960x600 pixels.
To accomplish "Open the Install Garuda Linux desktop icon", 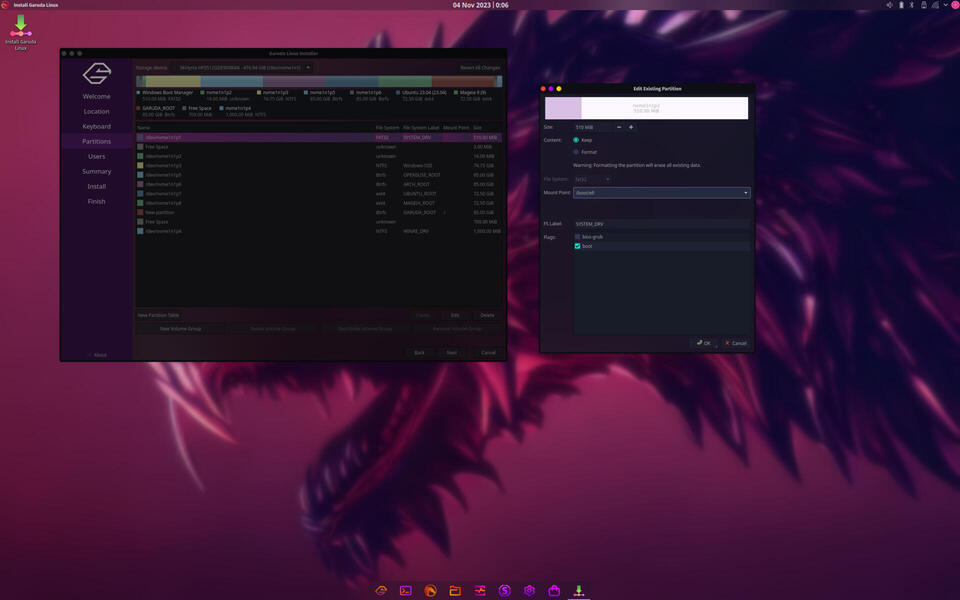I will [21, 32].
